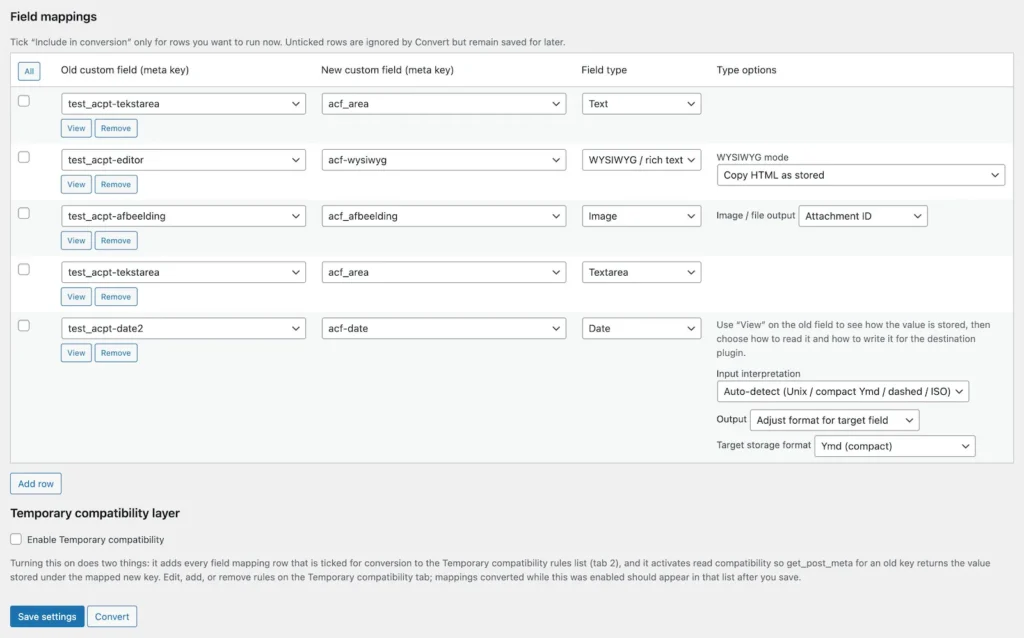Click the Temporary compatibility layer heading

(x=95, y=513)
